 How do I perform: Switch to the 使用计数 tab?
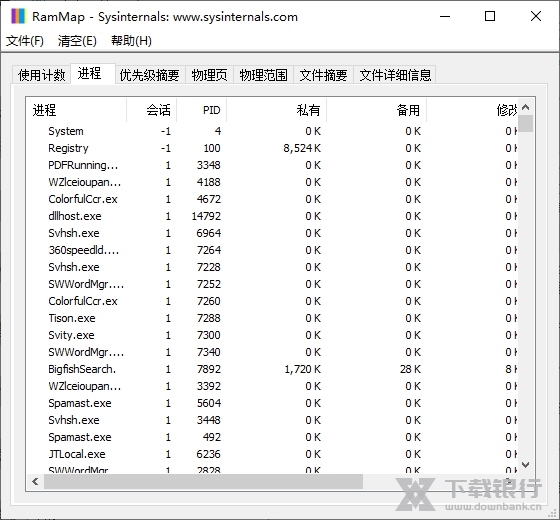pos(41,75)
